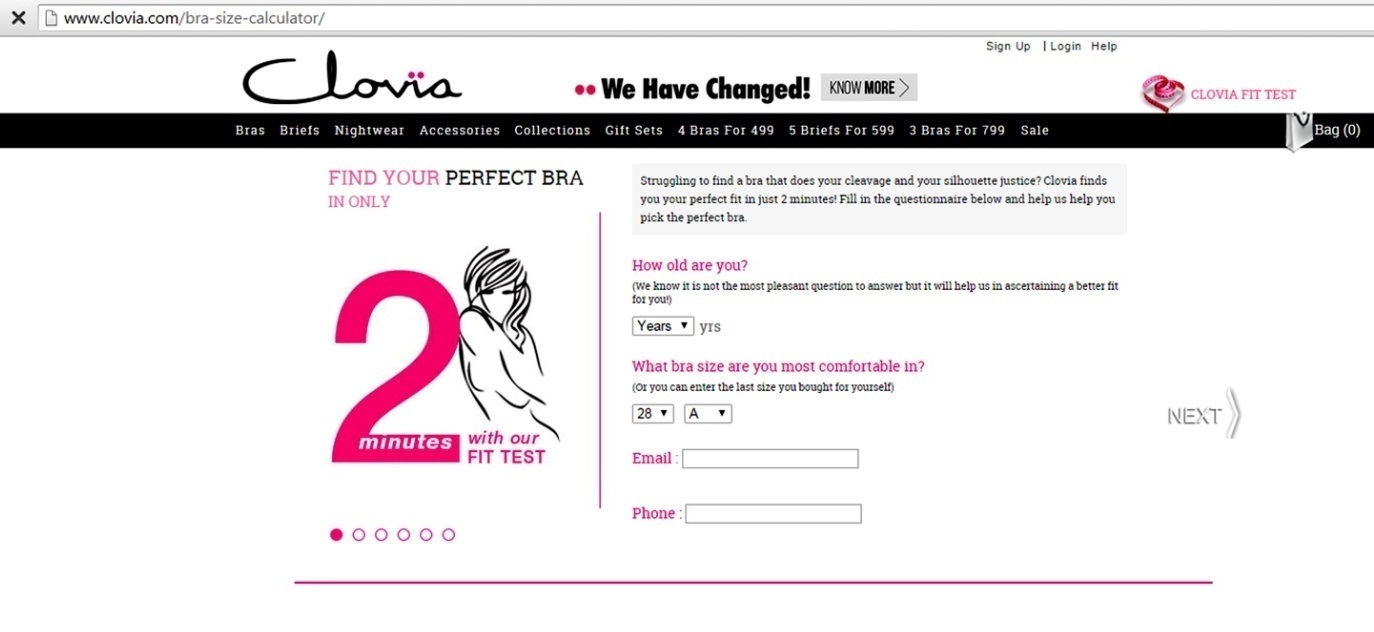Click the NEXT arrow chevron
1374x632 pixels.
point(1233,414)
